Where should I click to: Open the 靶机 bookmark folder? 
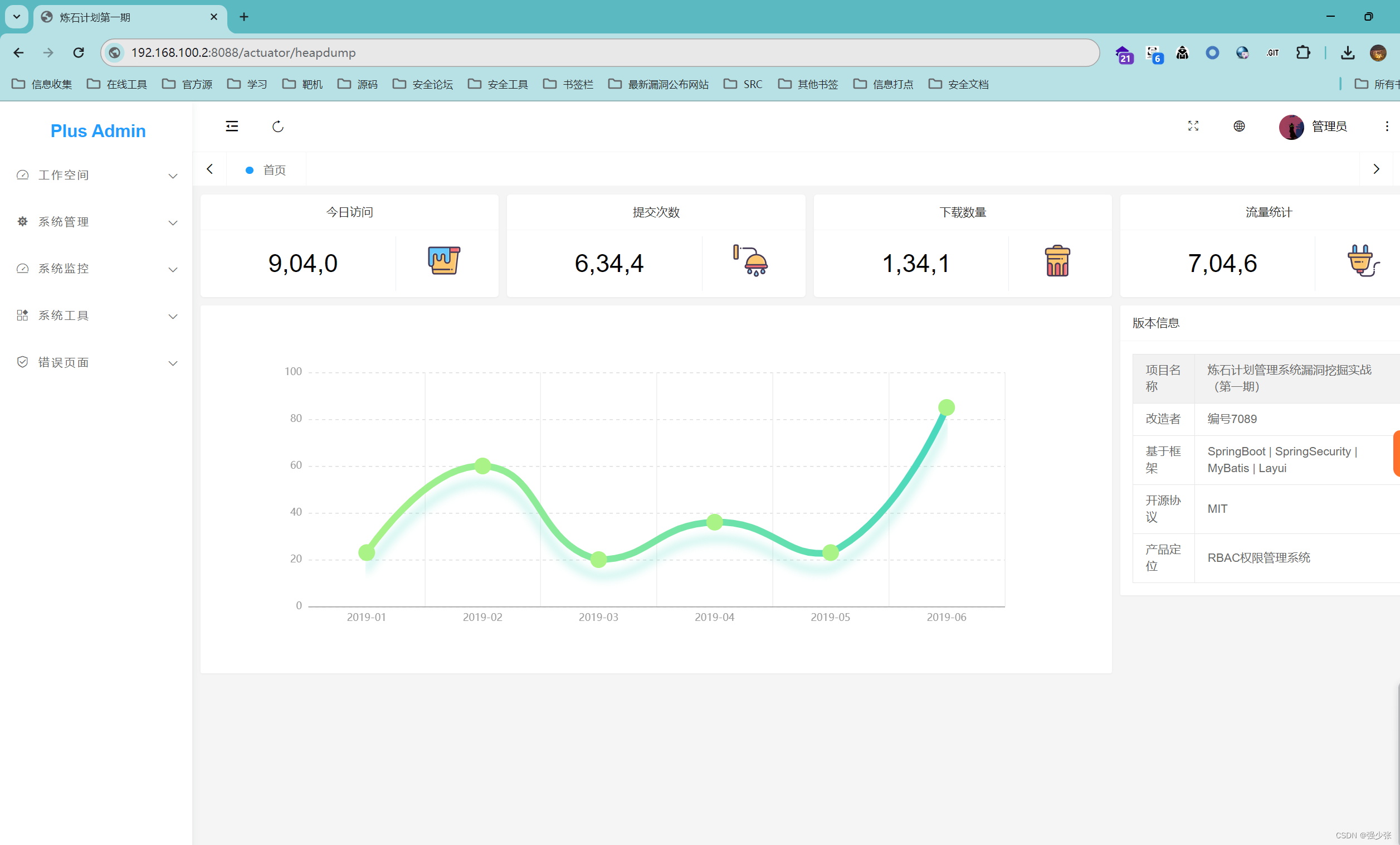(303, 84)
